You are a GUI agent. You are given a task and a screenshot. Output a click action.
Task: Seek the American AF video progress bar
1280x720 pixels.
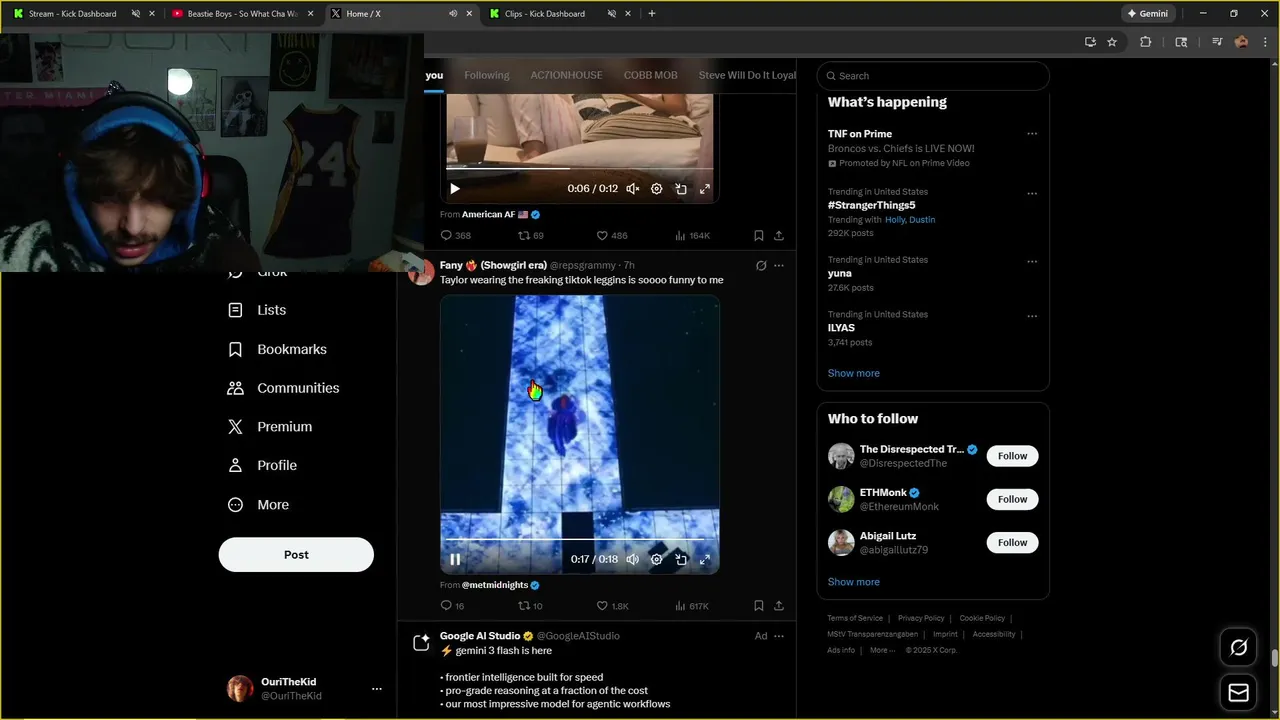pyautogui.click(x=580, y=169)
